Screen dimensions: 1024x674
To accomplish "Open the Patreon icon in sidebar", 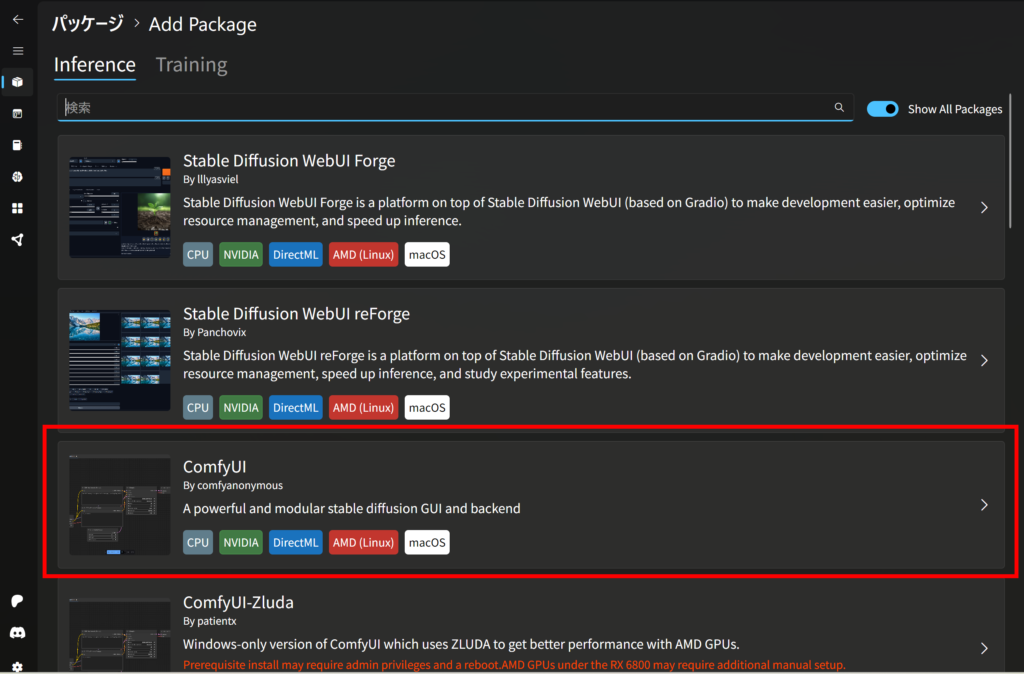I will 17,601.
